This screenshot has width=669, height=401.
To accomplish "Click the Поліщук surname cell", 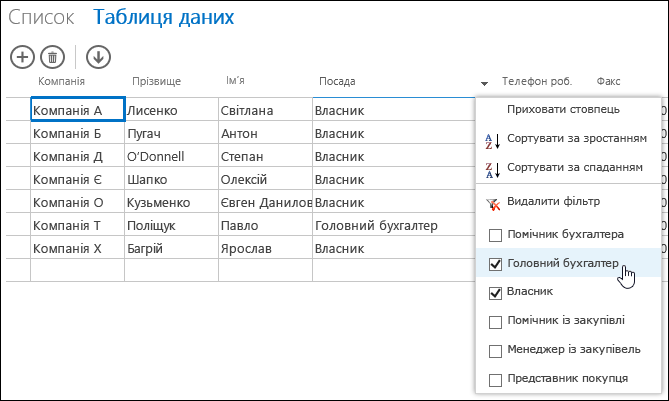I will point(172,225).
